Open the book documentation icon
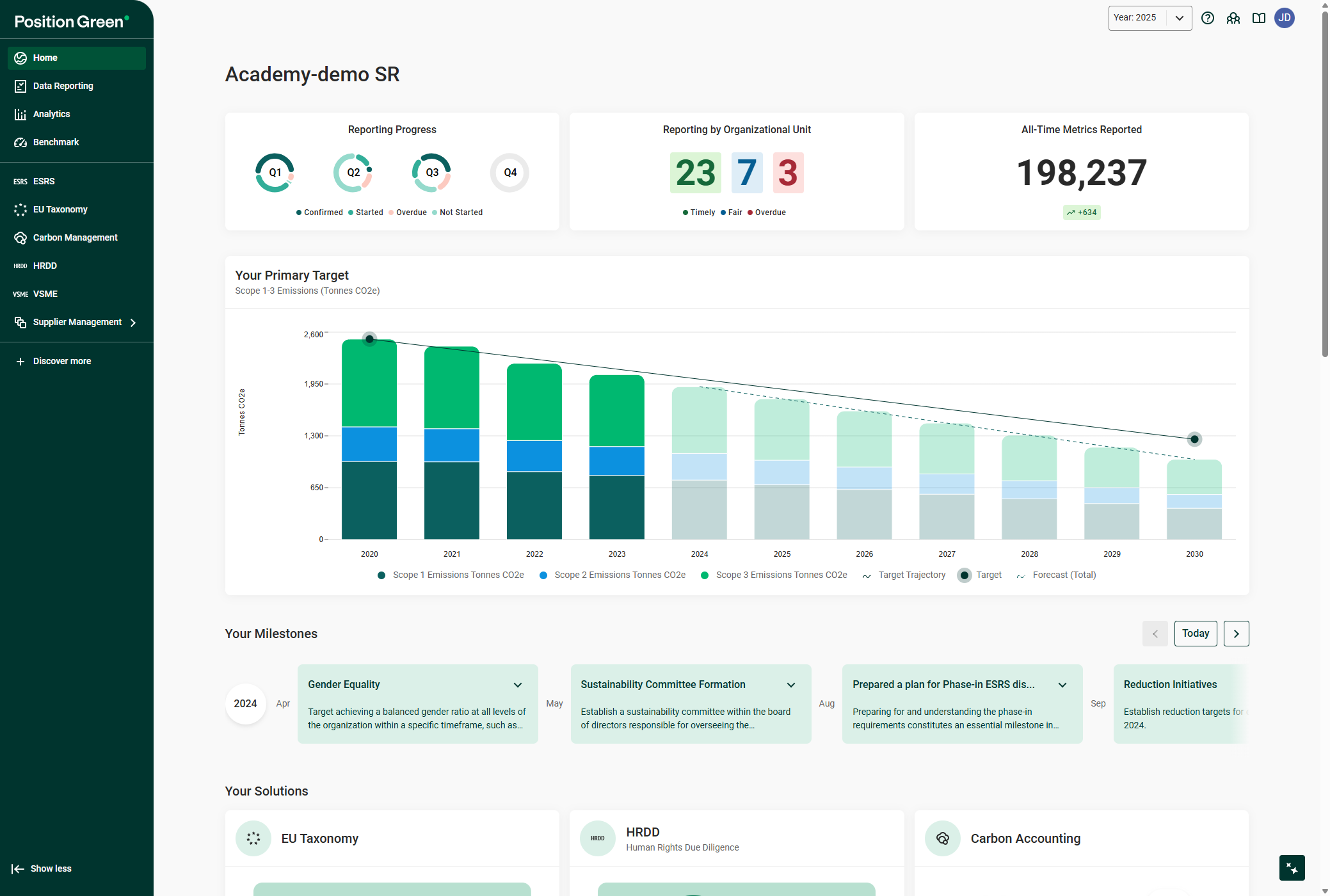This screenshot has height=896, width=1330. 1258,18
